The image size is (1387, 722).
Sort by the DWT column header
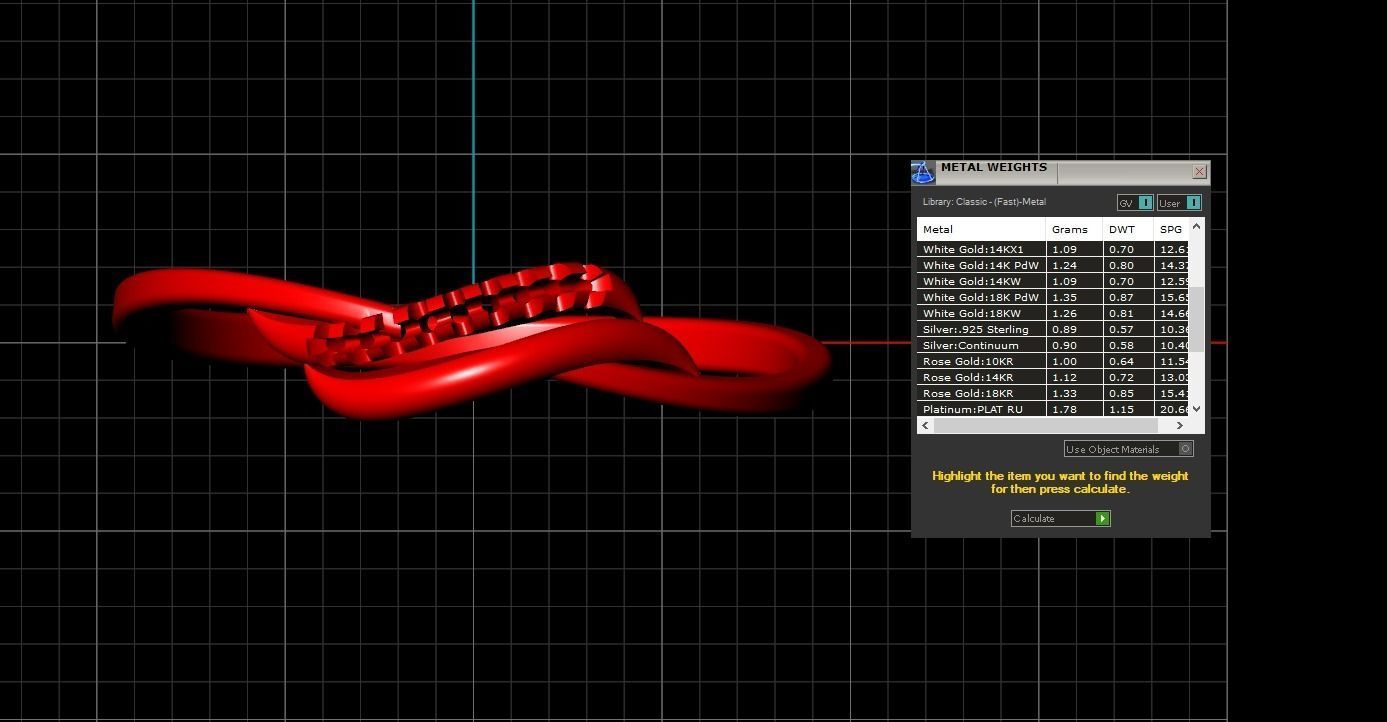click(x=1128, y=229)
